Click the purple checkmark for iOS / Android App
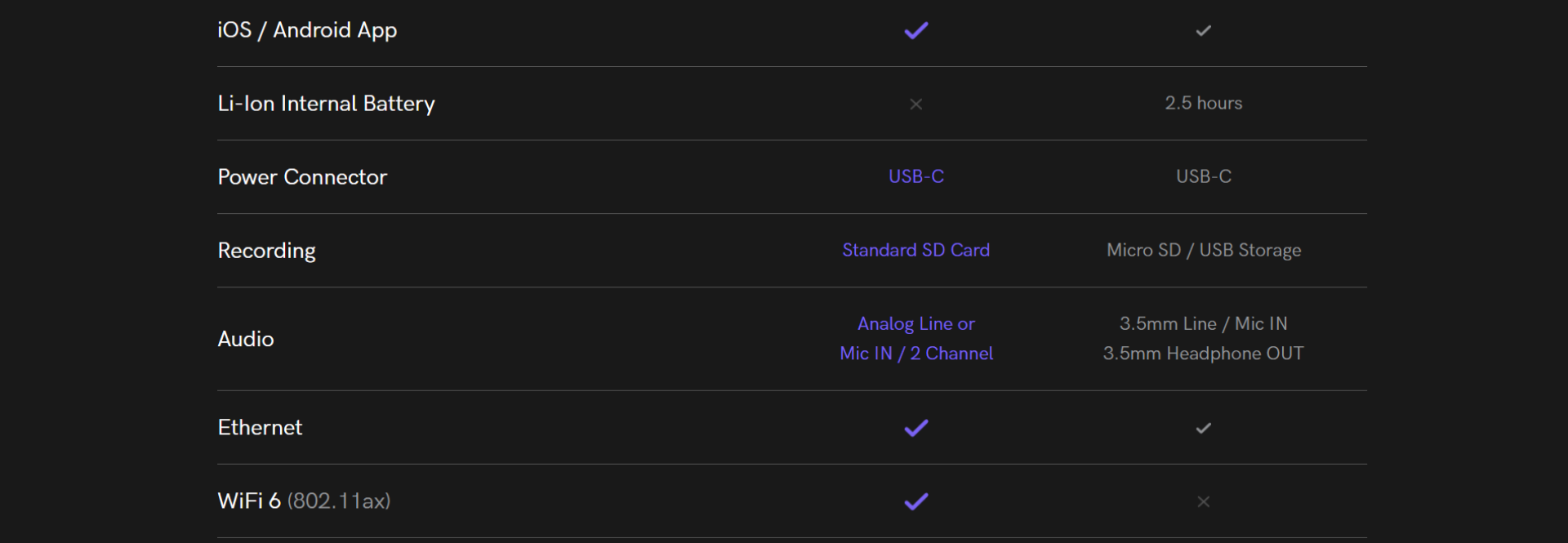This screenshot has height=543, width=1568. pyautogui.click(x=916, y=30)
